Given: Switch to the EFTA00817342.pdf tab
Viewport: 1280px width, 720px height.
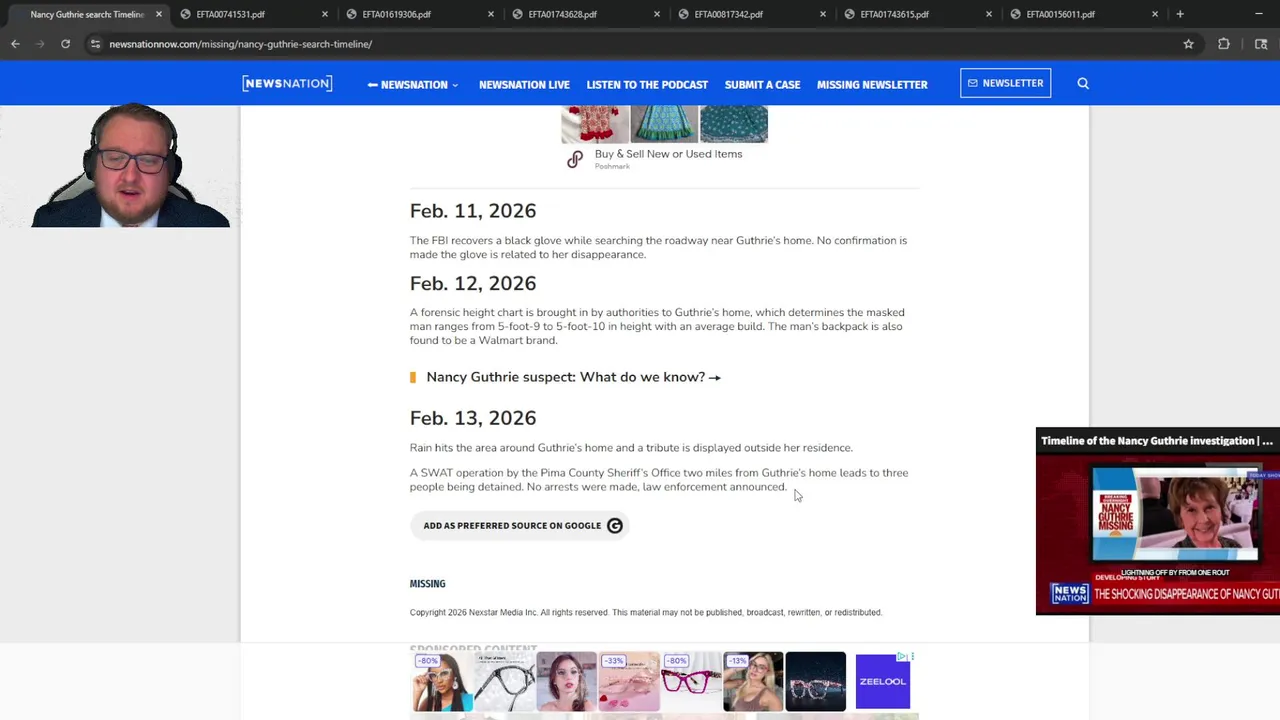Looking at the screenshot, I should point(752,14).
